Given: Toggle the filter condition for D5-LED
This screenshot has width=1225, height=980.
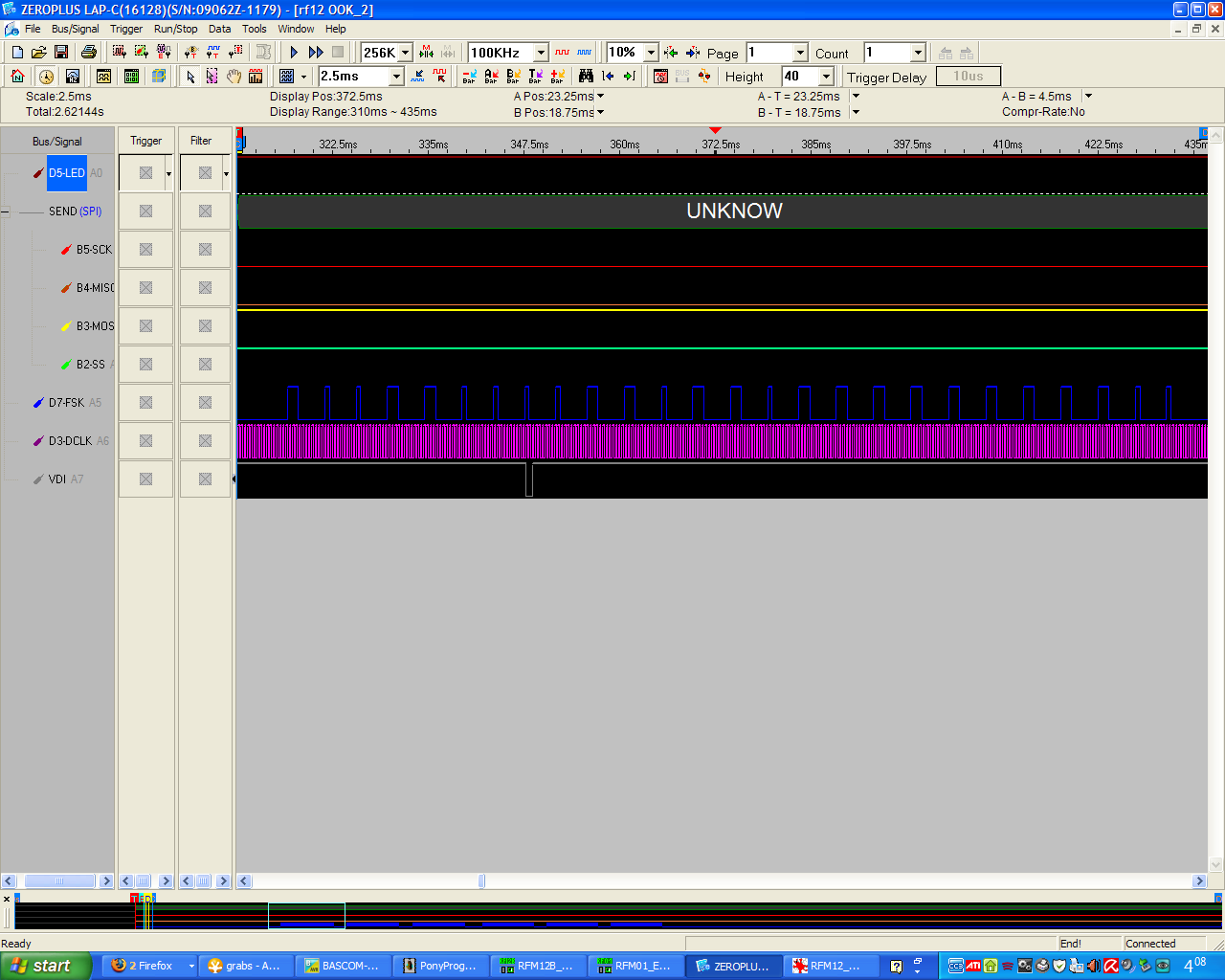Looking at the screenshot, I should 205,173.
